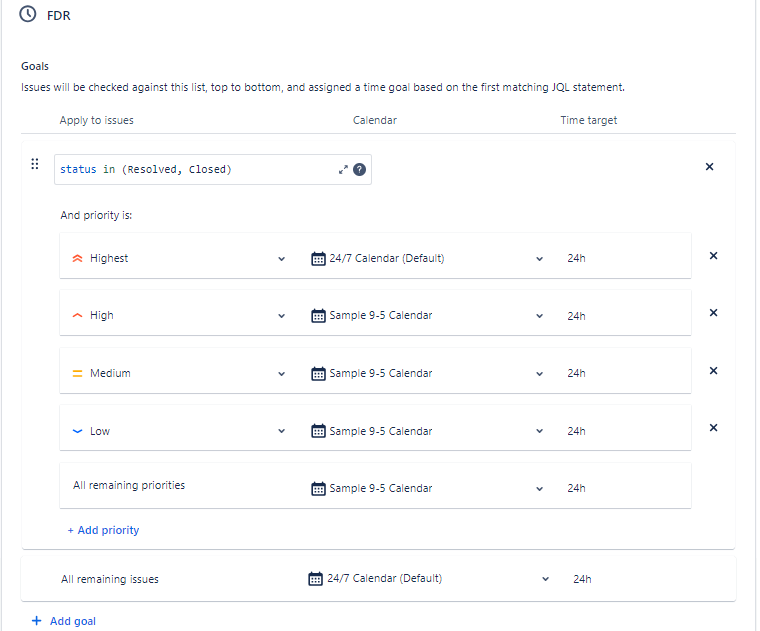Click the Add priority link
This screenshot has width=760, height=631.
point(103,530)
